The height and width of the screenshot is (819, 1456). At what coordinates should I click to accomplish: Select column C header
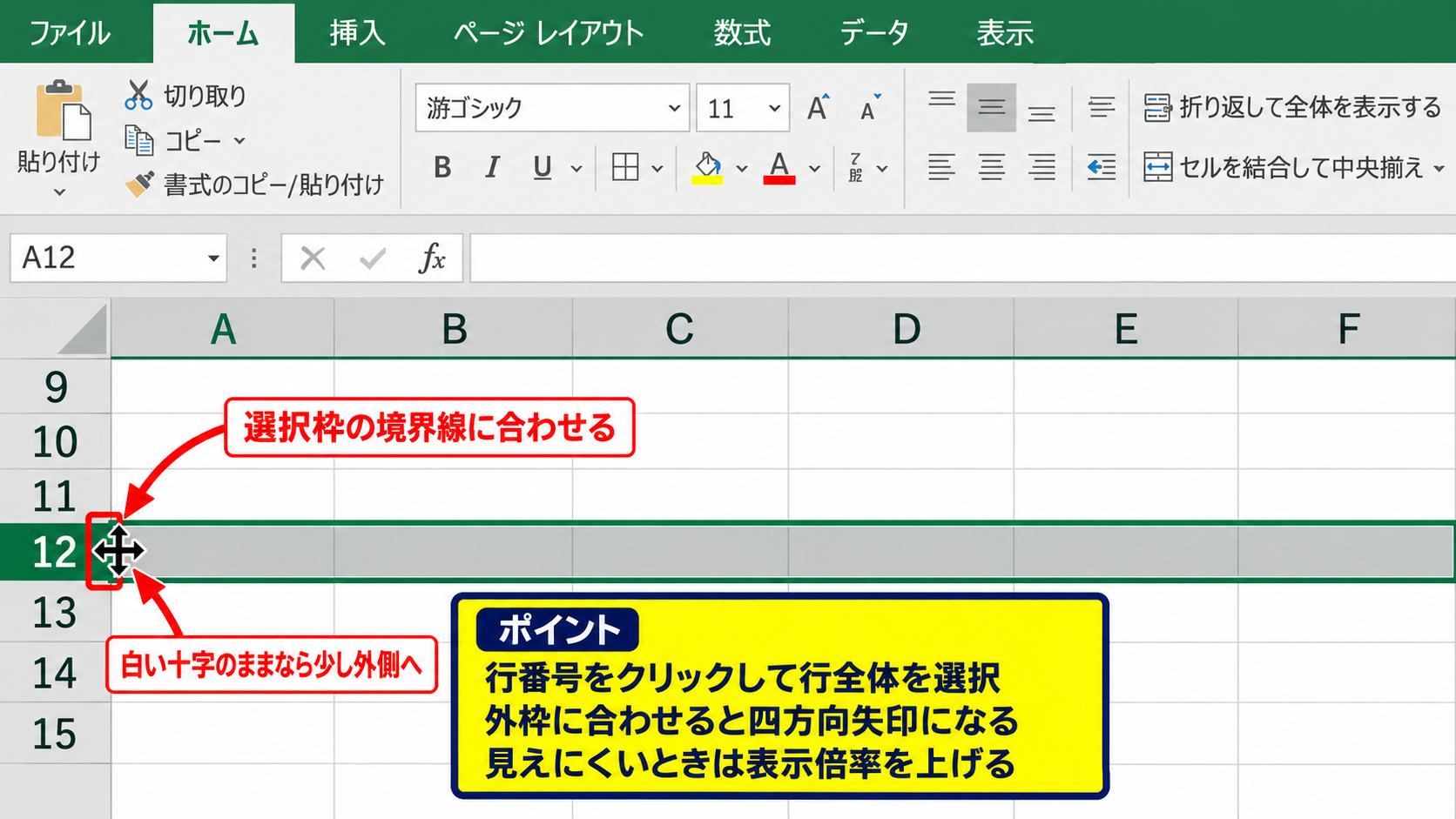click(680, 328)
